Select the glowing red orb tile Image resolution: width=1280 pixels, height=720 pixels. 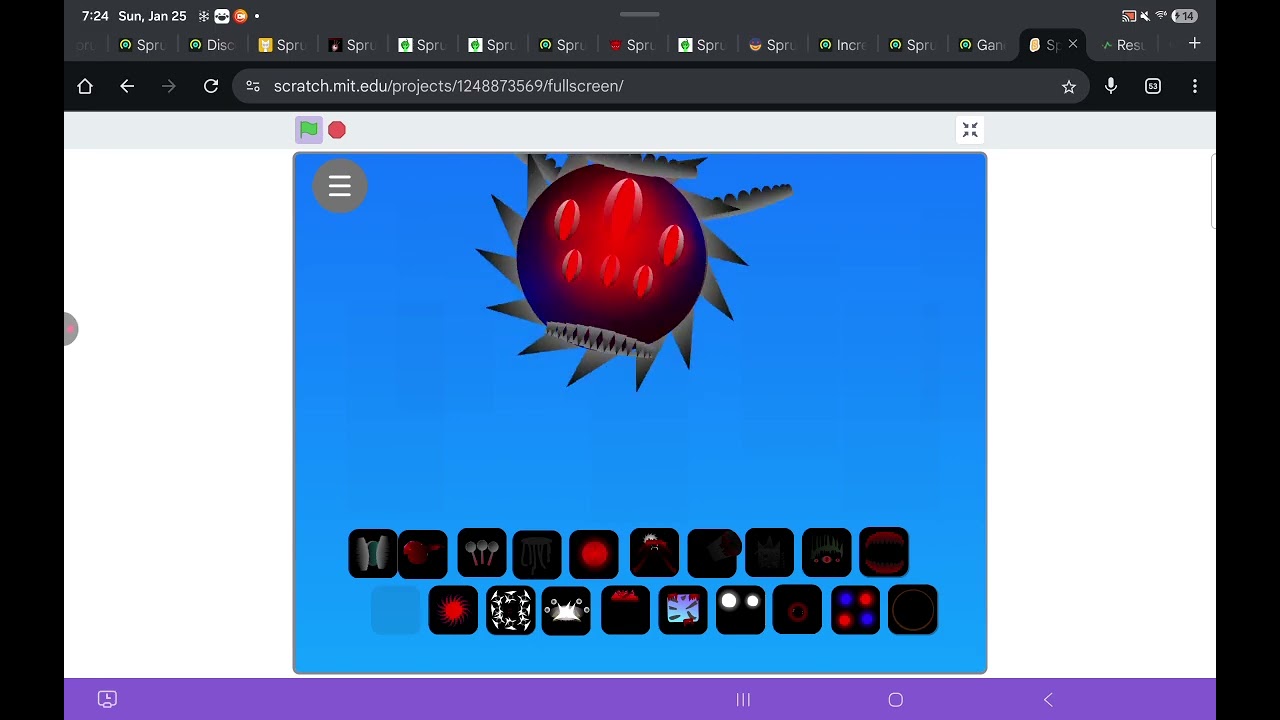(x=594, y=553)
